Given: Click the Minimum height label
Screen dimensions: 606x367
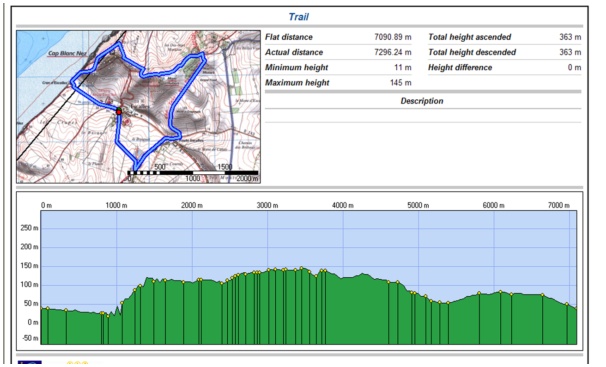Looking at the screenshot, I should pyautogui.click(x=296, y=68).
